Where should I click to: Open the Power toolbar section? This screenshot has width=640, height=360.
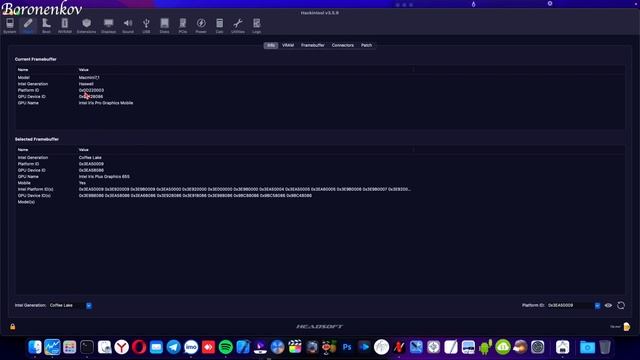(x=201, y=25)
